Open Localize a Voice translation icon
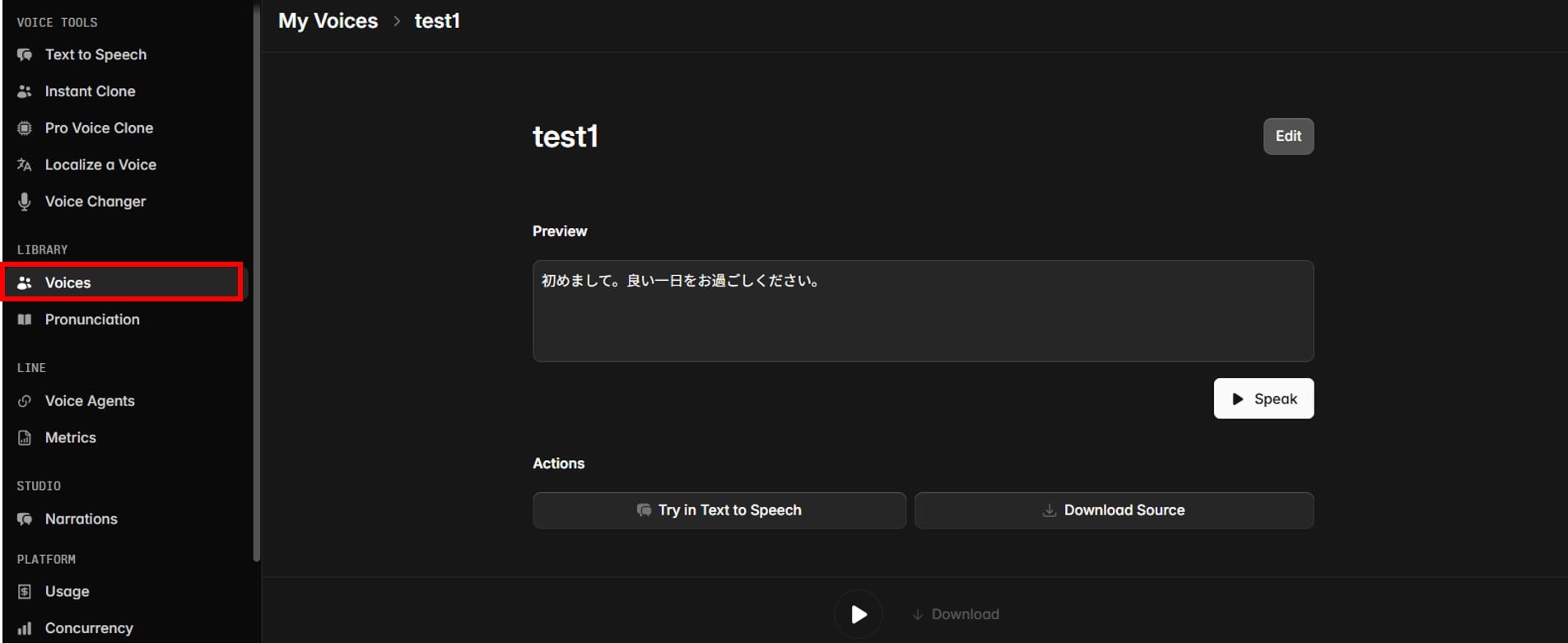 (x=25, y=165)
